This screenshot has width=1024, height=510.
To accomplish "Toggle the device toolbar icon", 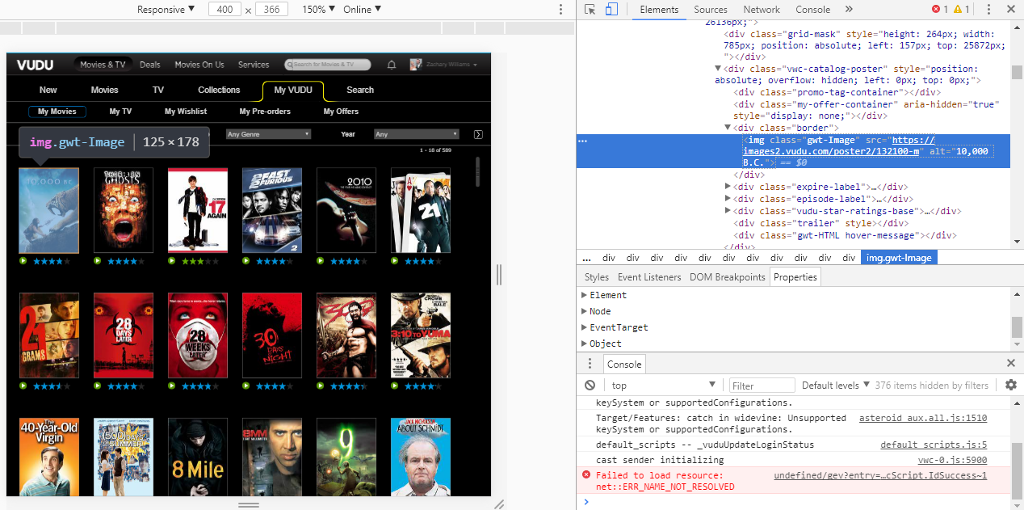I will click(611, 9).
